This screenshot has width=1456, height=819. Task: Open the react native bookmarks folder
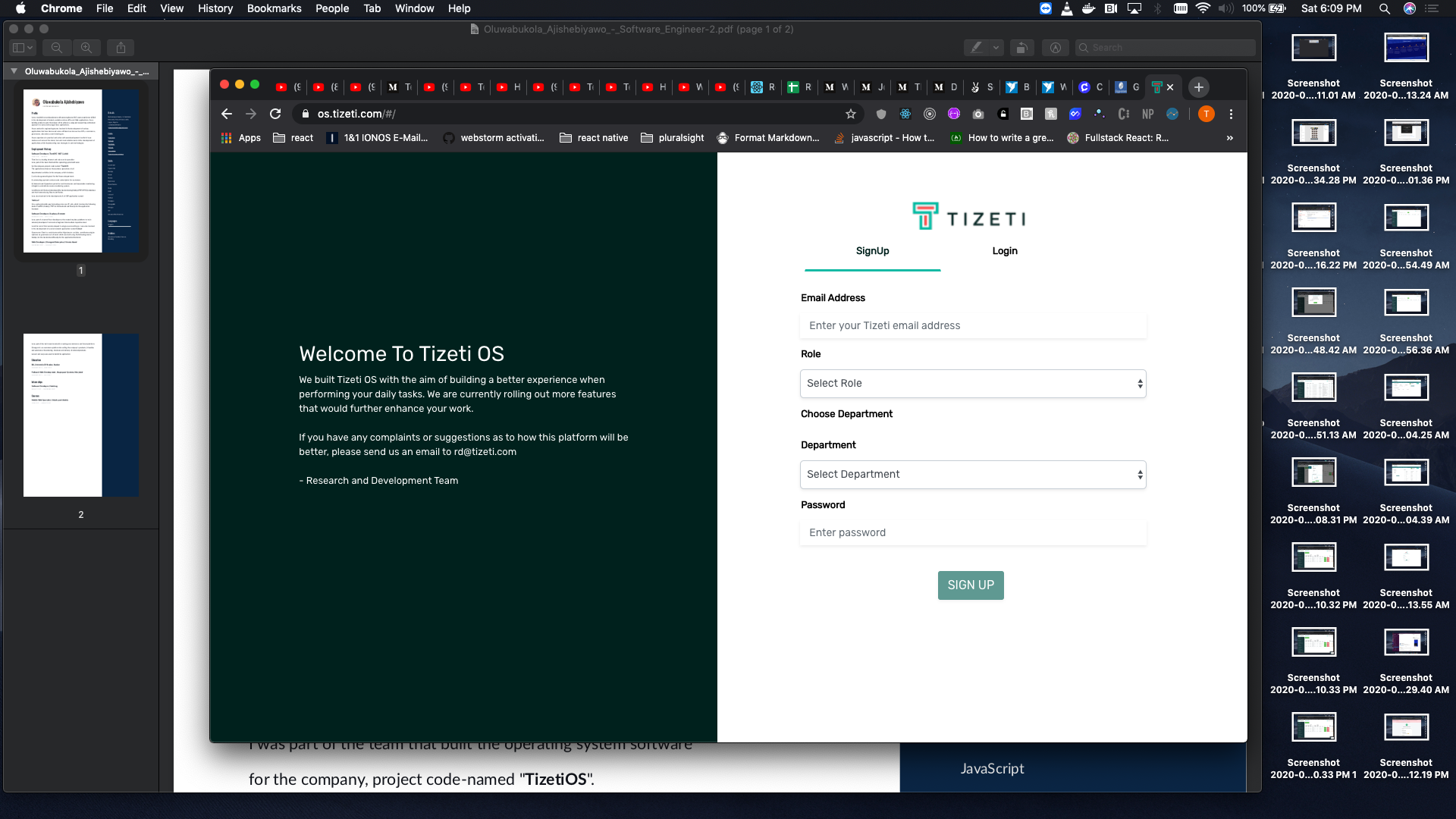(x=594, y=138)
